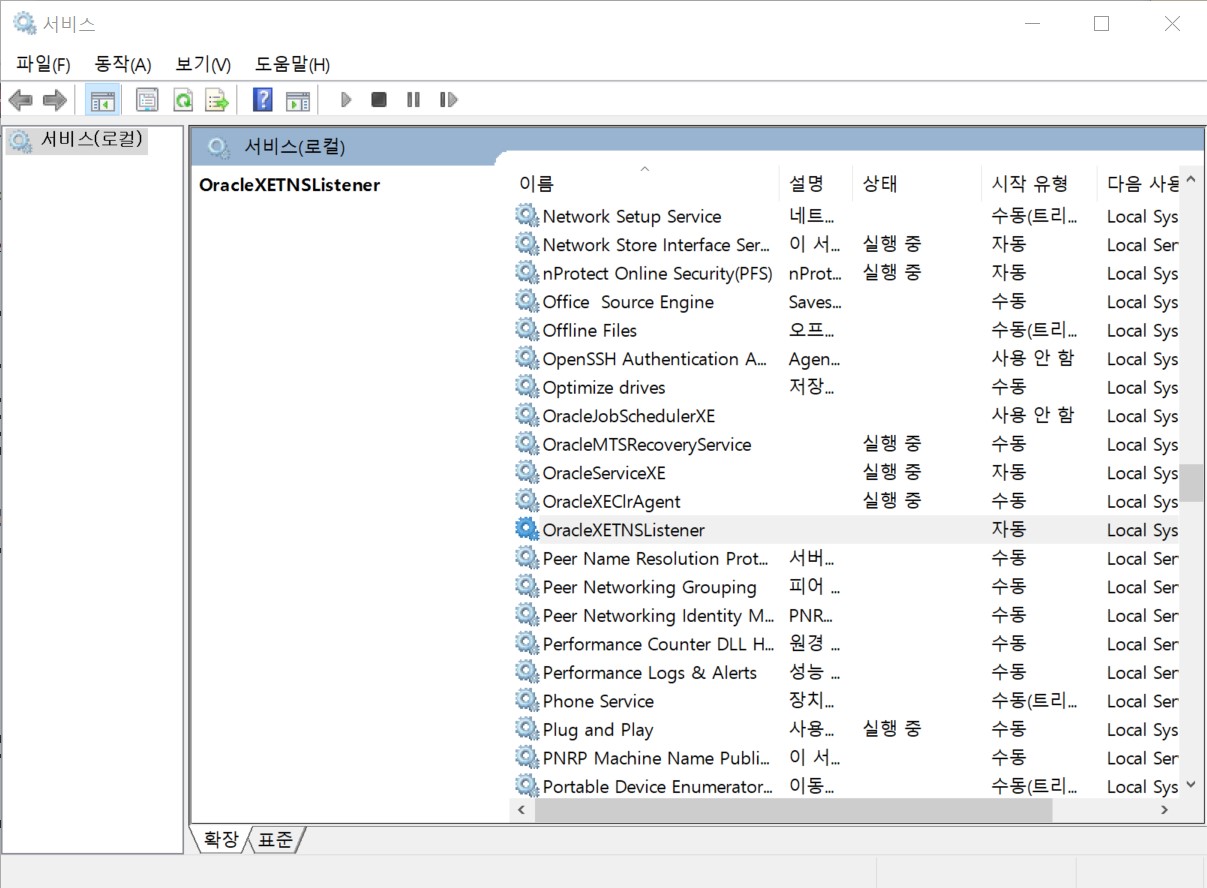Sort by the 이름 column header
The height and width of the screenshot is (888, 1207).
click(645, 183)
